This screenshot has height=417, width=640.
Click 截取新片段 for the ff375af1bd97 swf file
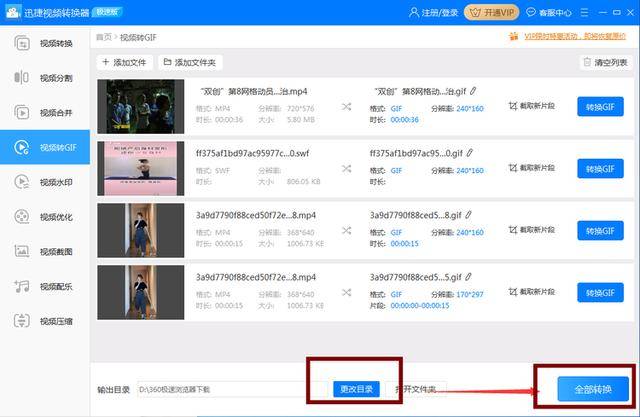click(x=531, y=168)
